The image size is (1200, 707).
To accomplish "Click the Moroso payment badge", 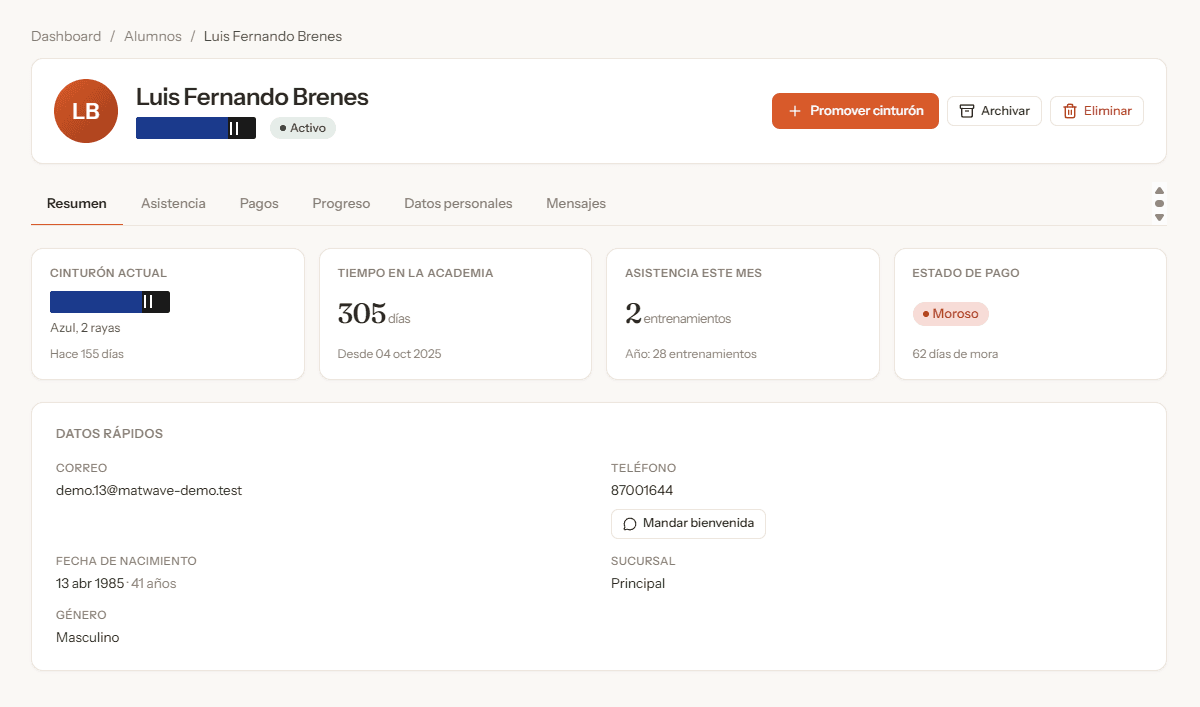I will click(x=951, y=314).
